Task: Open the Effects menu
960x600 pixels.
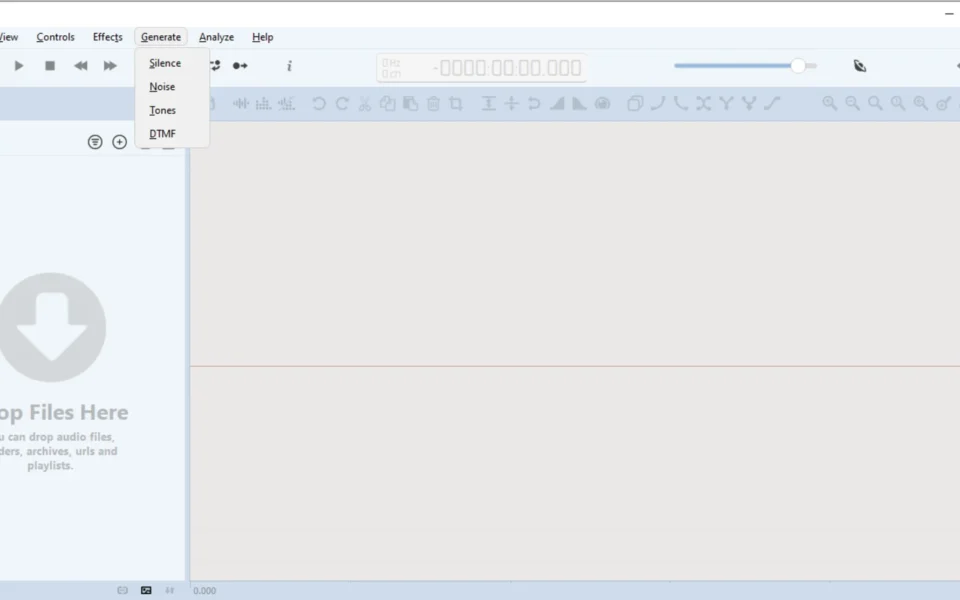Action: [x=108, y=37]
